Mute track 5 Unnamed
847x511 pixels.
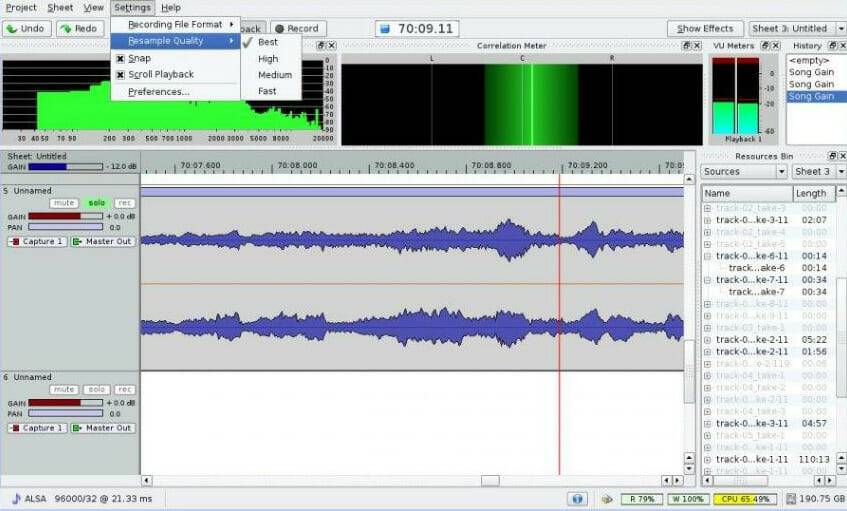tap(65, 203)
